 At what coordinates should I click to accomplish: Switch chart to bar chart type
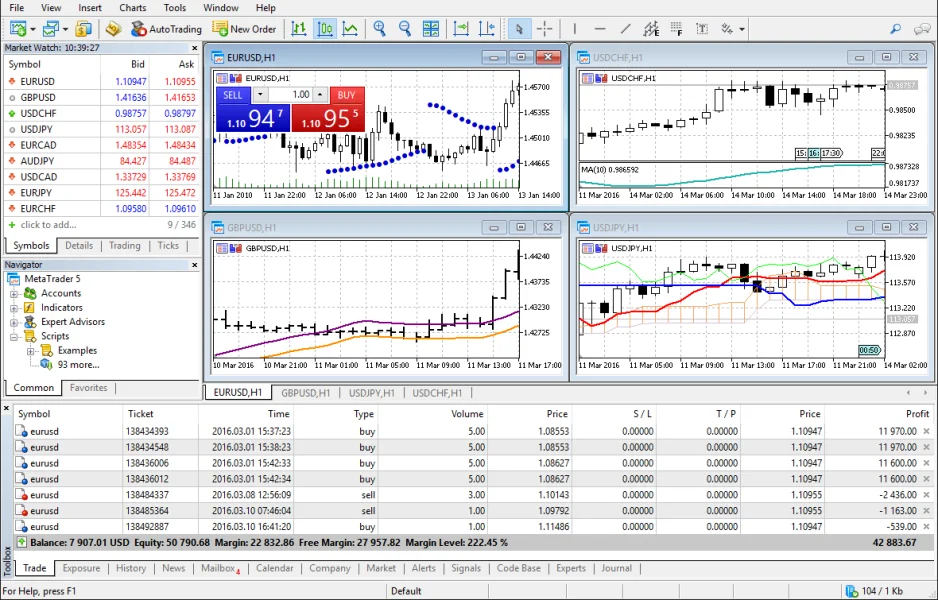[298, 29]
